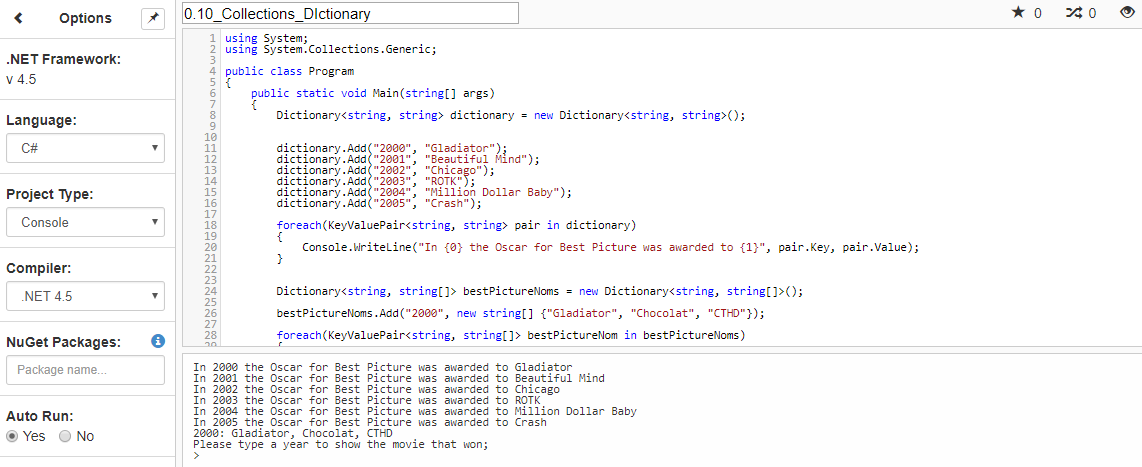Click line number 18 in gutter
Viewport: 1142px width, 467px height.
(210, 225)
